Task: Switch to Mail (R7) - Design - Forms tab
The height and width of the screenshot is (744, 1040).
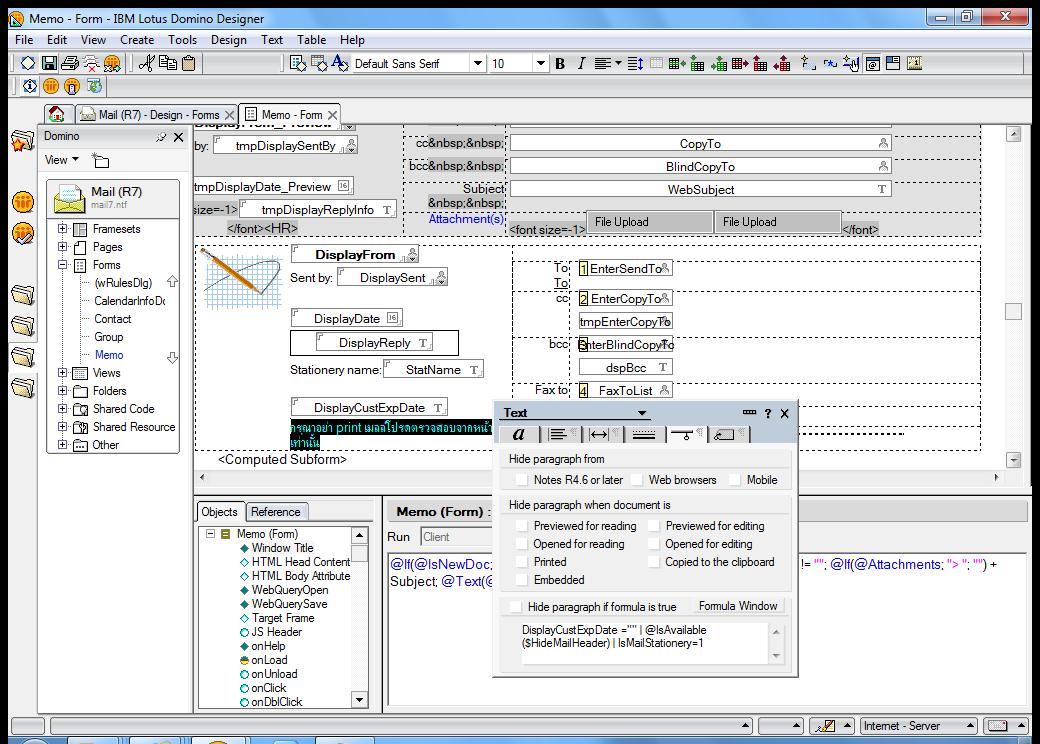Action: tap(157, 115)
